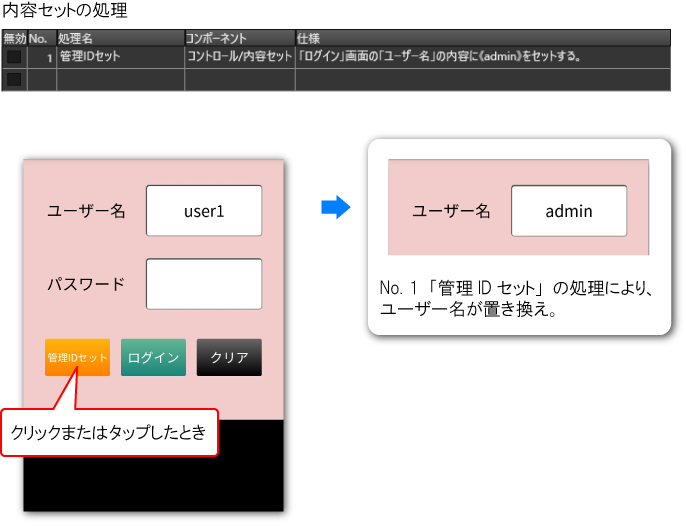The image size is (686, 526).
Task: Select the spec cell mentioning admin
Action: tap(483, 57)
